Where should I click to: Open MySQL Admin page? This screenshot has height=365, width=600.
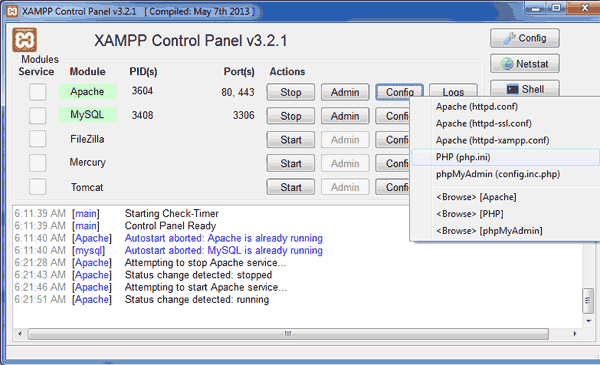[x=345, y=116]
